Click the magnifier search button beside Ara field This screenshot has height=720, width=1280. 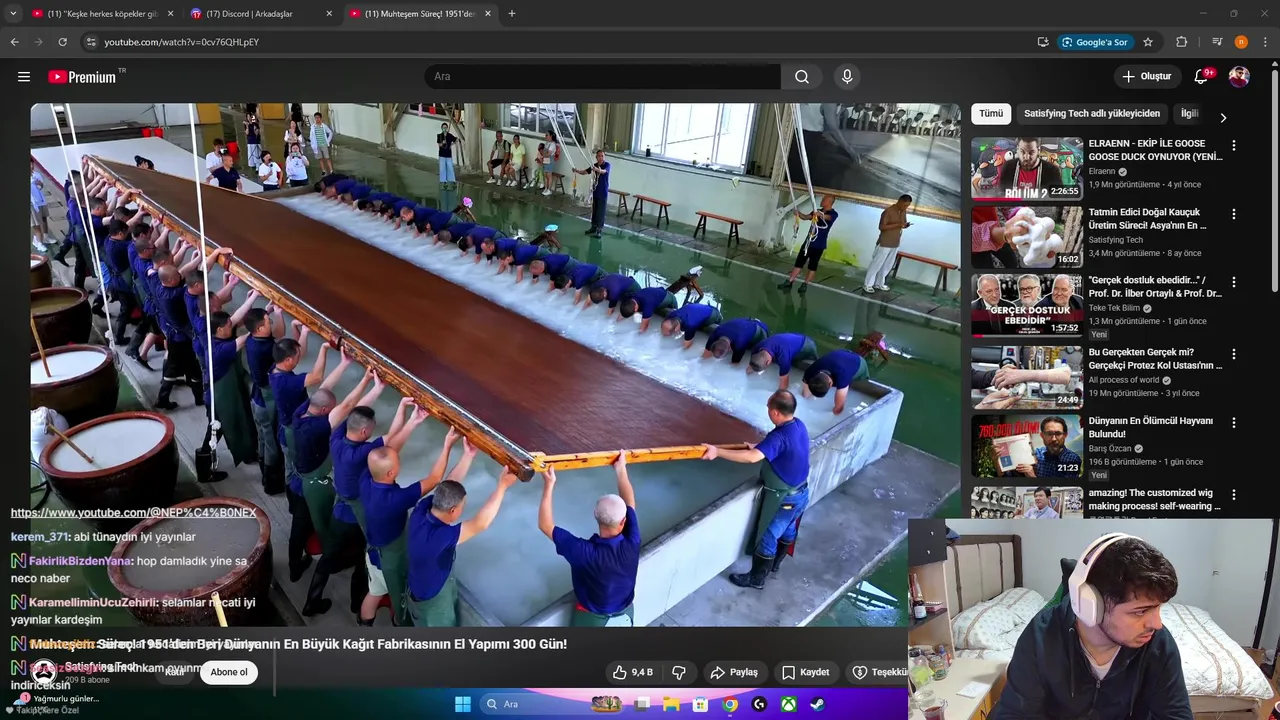click(802, 77)
